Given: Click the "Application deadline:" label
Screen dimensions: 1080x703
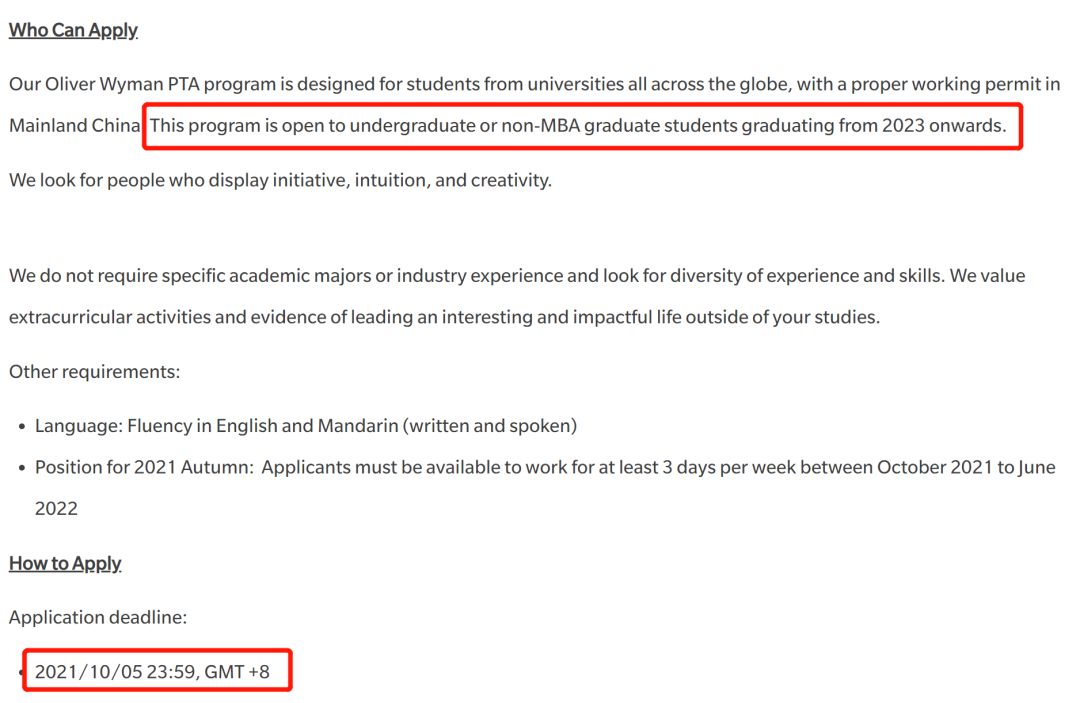Looking at the screenshot, I should click(x=98, y=617).
